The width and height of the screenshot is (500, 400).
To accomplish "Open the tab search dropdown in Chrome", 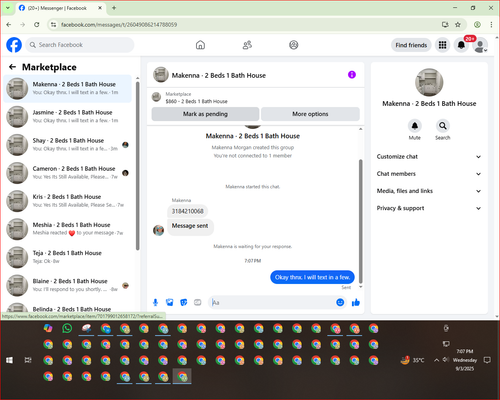I will tap(8, 8).
